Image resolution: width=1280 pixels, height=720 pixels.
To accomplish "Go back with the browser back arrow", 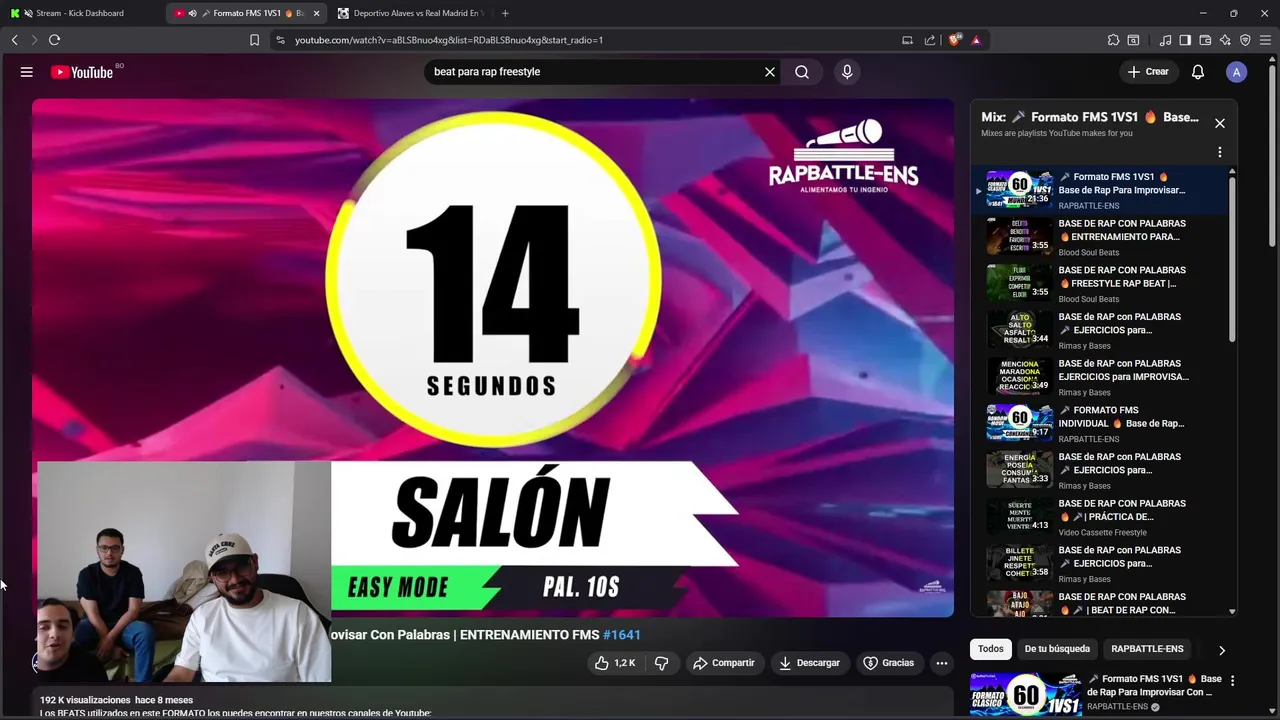I will point(14,40).
